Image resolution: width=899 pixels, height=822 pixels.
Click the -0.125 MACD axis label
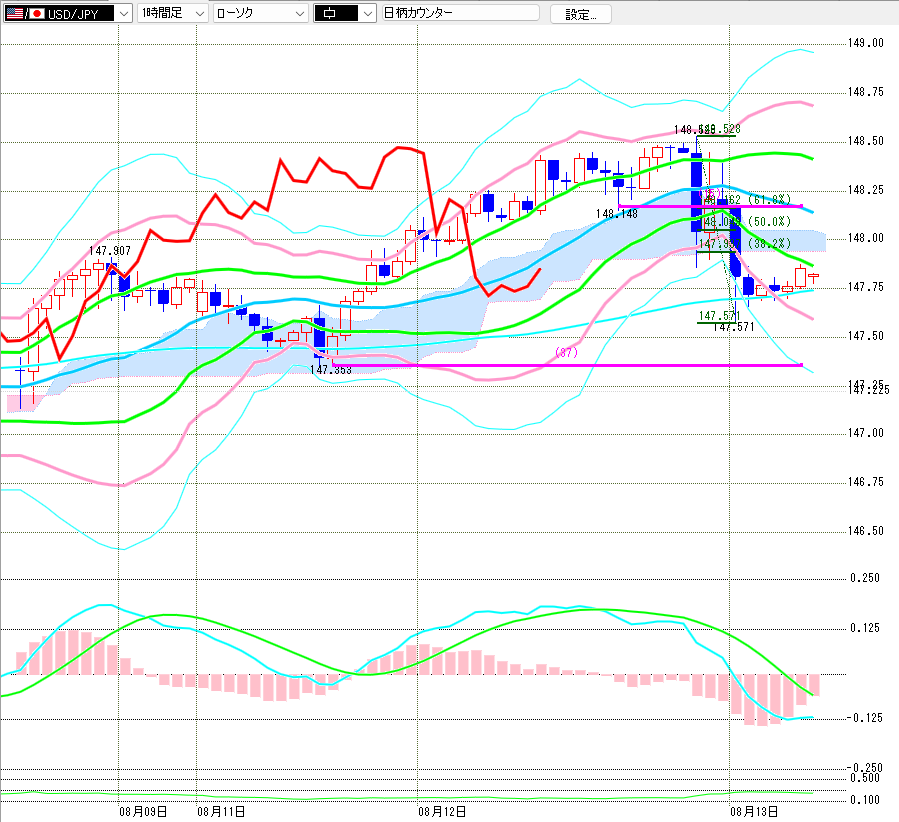(865, 718)
